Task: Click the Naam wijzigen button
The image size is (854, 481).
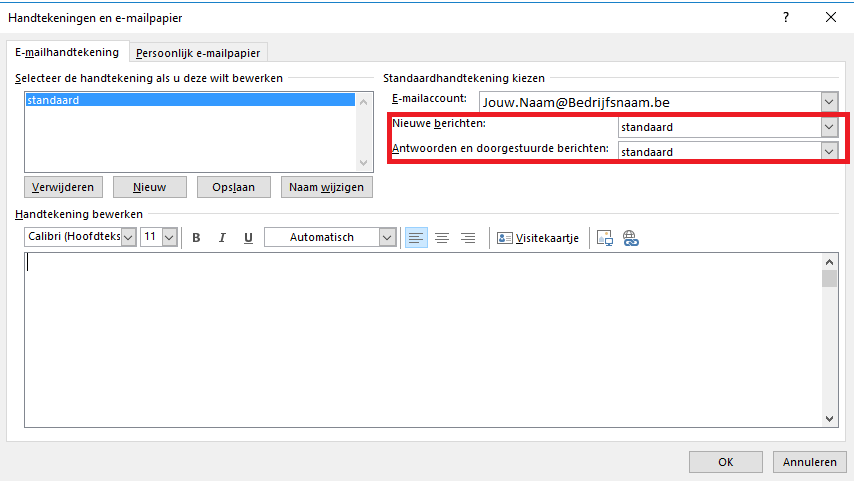Action: click(327, 187)
